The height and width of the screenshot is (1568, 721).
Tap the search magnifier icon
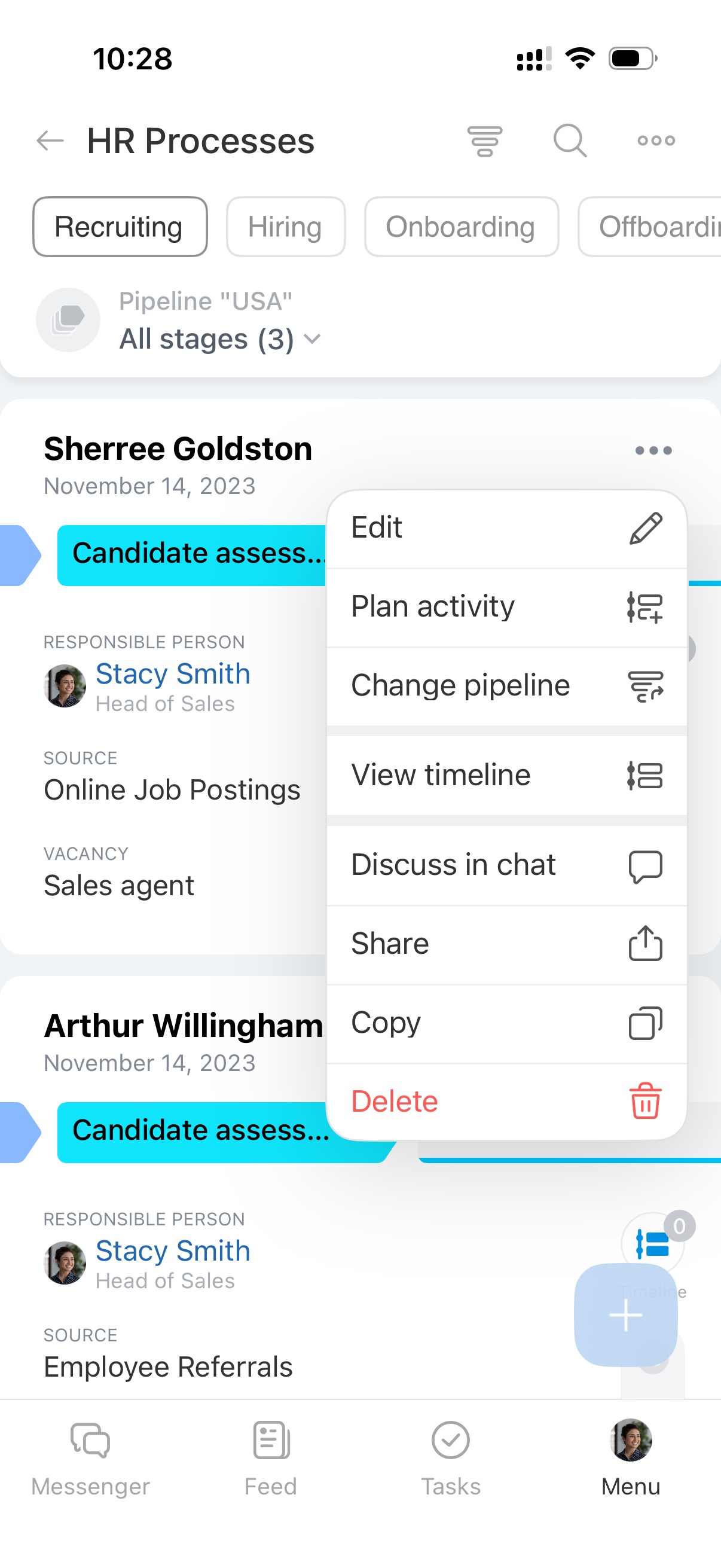coord(570,141)
